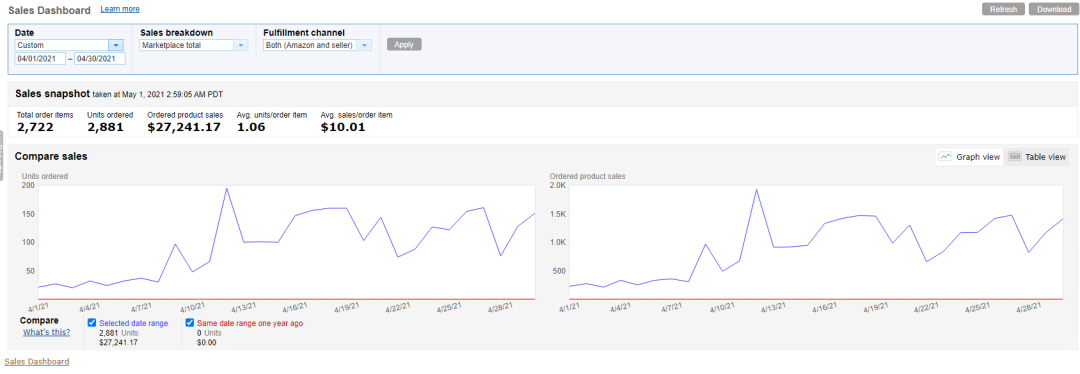Click the Total order items value 2,722
This screenshot has height=374, width=1080.
click(x=35, y=127)
